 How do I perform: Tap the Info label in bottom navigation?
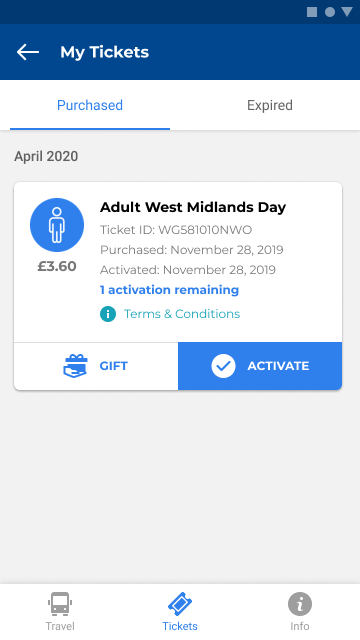tap(300, 626)
